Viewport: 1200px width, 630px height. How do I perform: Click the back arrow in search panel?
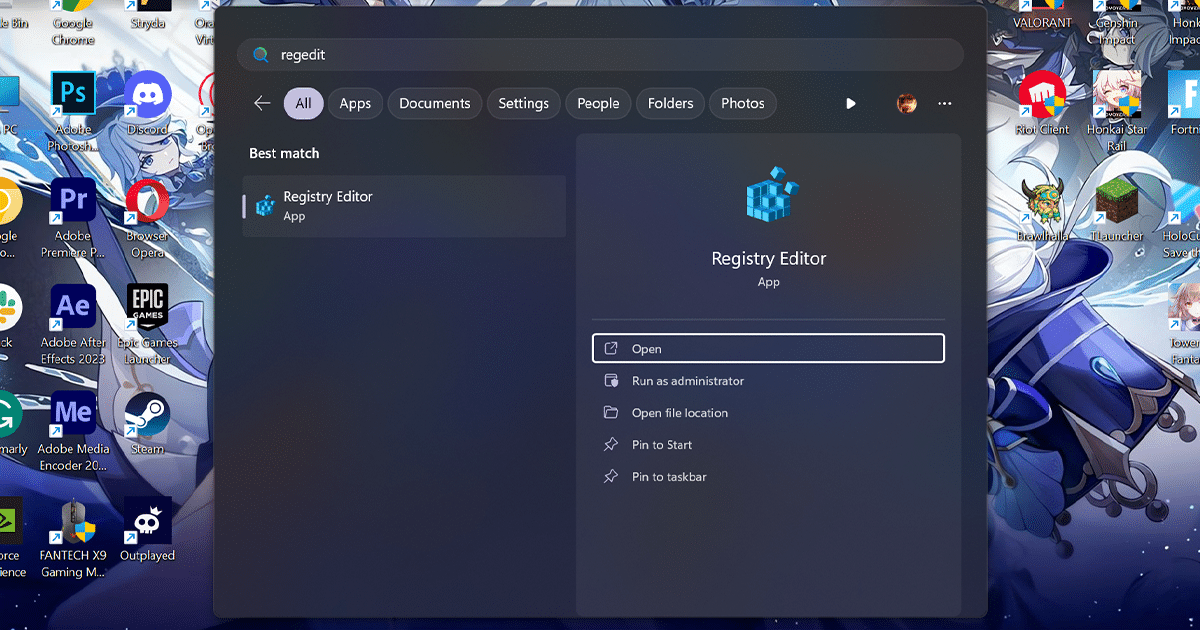point(262,103)
